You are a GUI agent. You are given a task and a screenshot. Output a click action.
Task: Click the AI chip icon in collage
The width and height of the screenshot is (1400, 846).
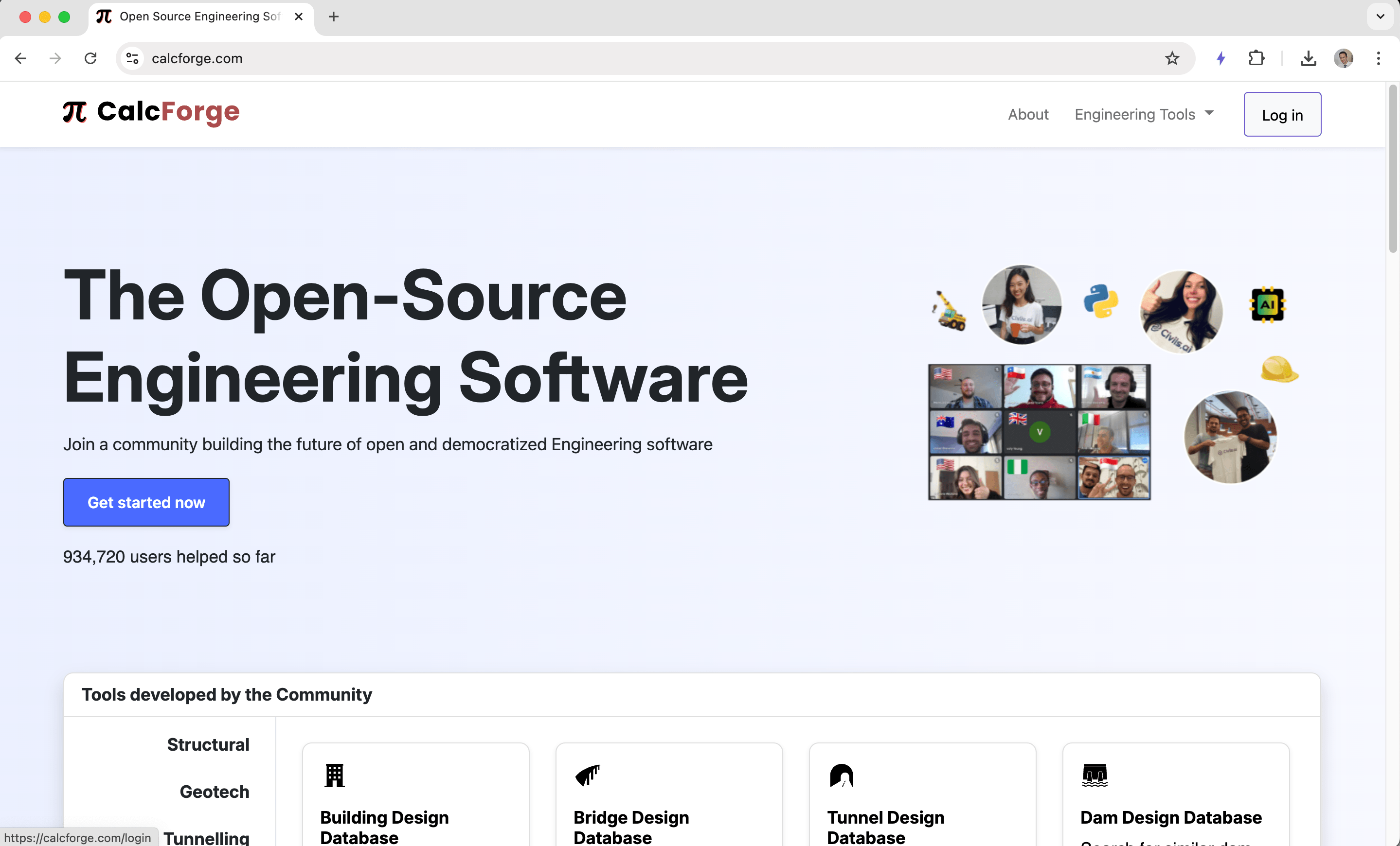tap(1267, 304)
